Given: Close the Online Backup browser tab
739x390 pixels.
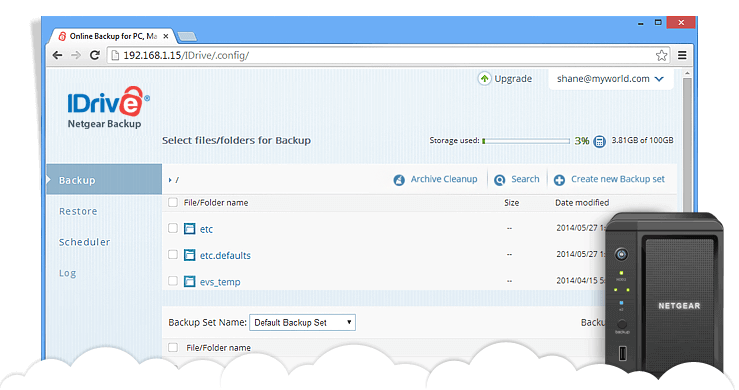Looking at the screenshot, I should (x=166, y=36).
